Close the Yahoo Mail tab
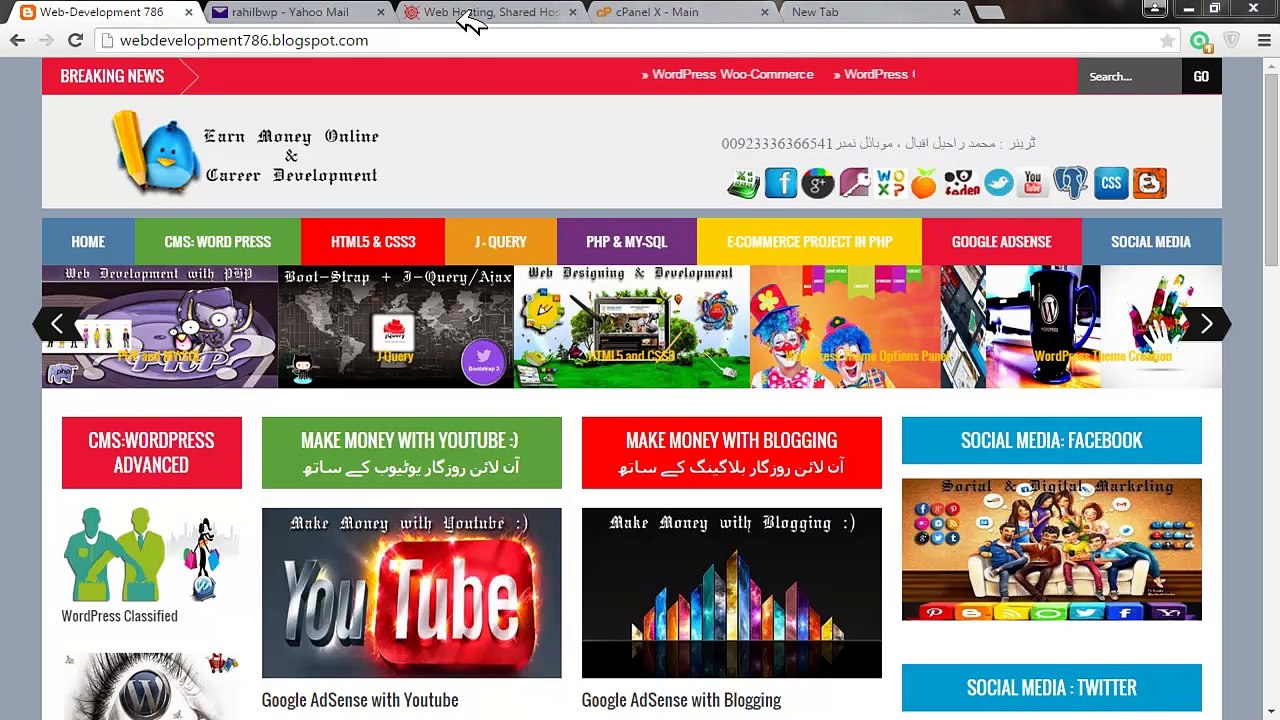This screenshot has width=1280, height=720. (x=381, y=12)
